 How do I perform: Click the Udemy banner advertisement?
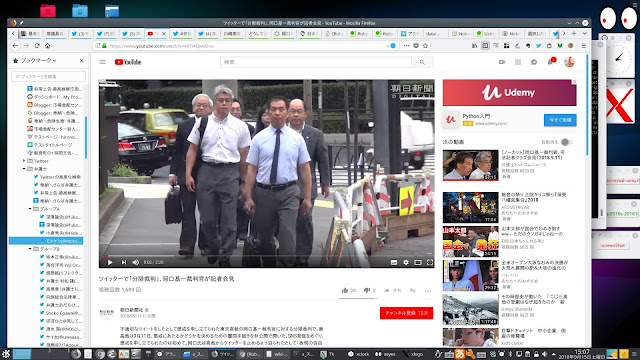click(509, 93)
